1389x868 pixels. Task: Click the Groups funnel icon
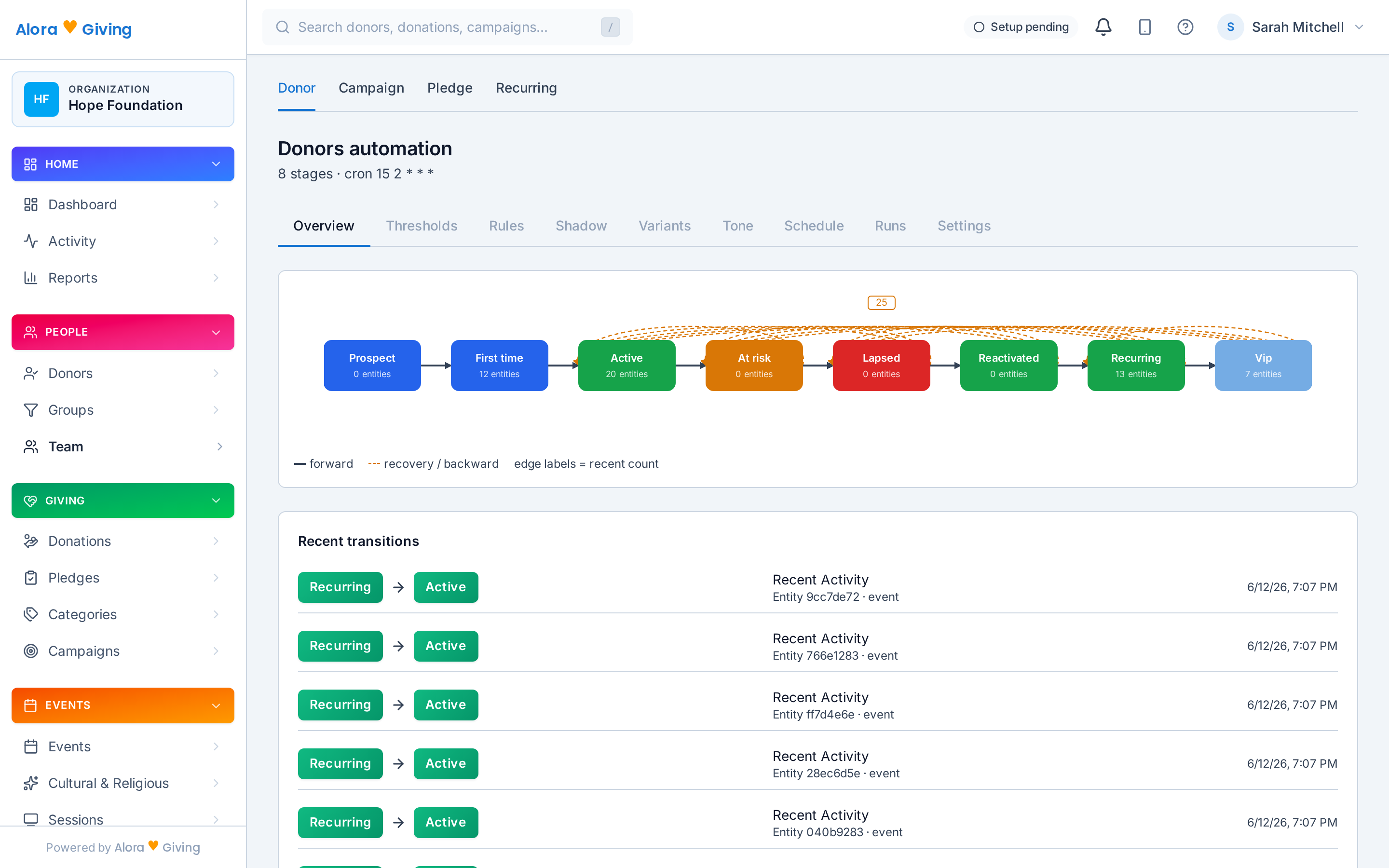[30, 410]
